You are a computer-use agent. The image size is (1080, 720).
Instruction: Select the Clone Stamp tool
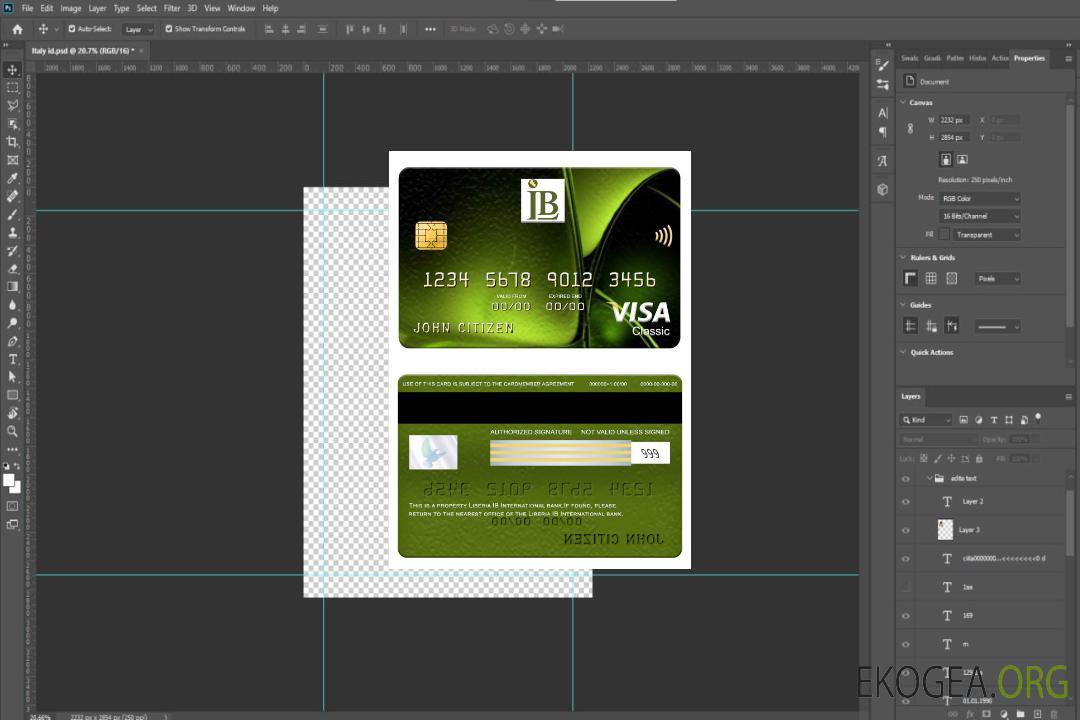click(x=12, y=232)
